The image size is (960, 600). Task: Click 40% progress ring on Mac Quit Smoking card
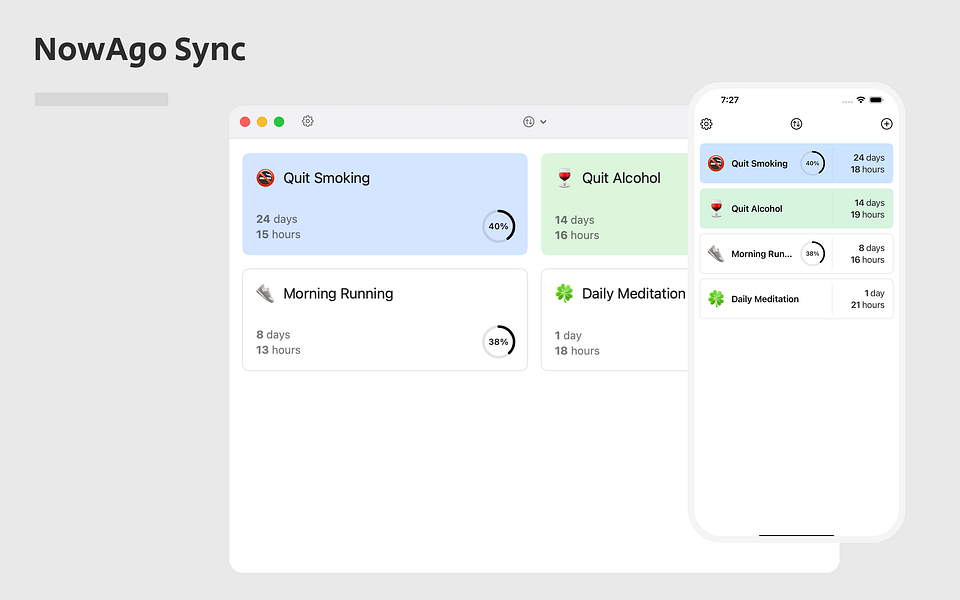[498, 226]
